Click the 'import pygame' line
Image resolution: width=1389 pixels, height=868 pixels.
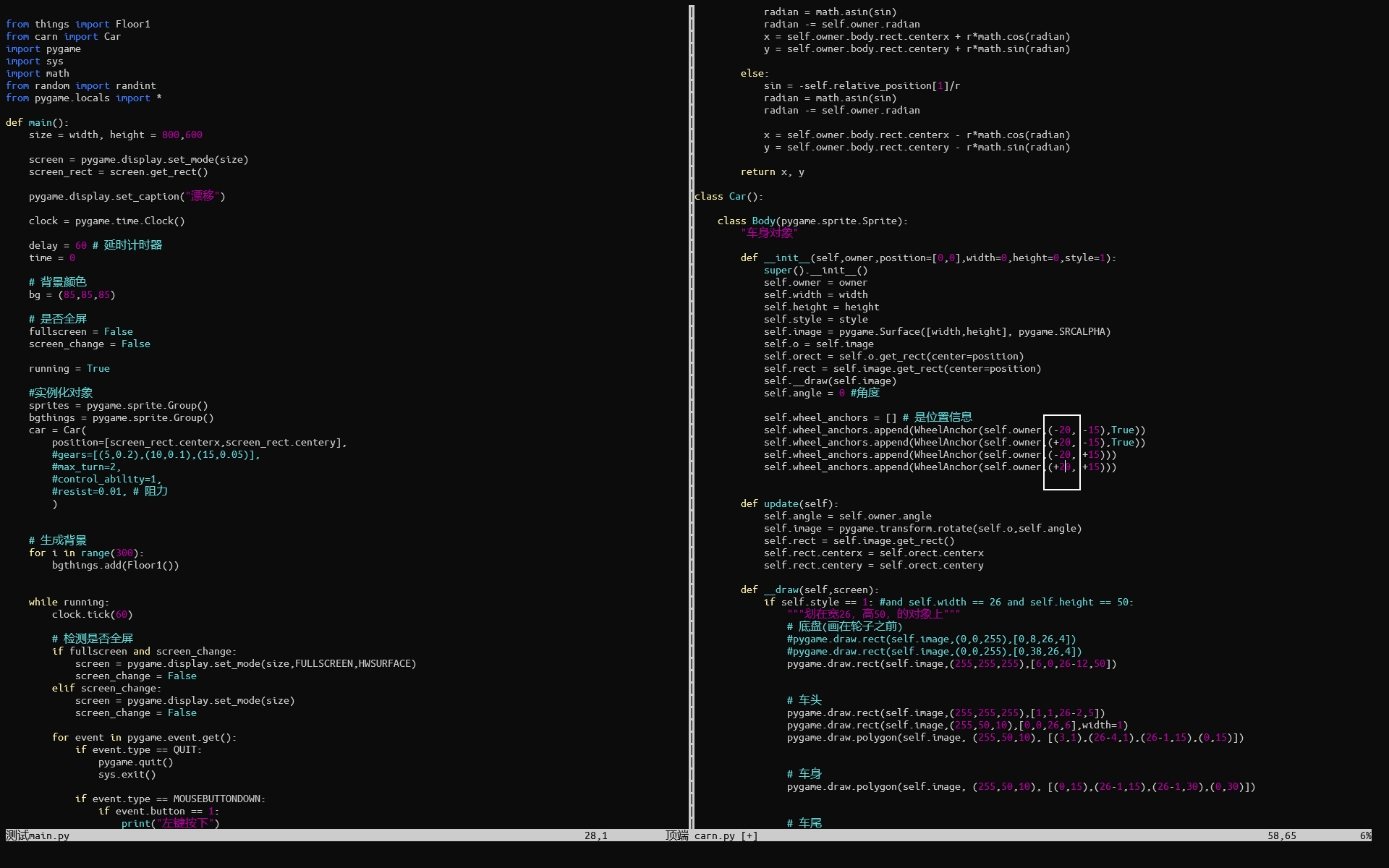[x=43, y=48]
